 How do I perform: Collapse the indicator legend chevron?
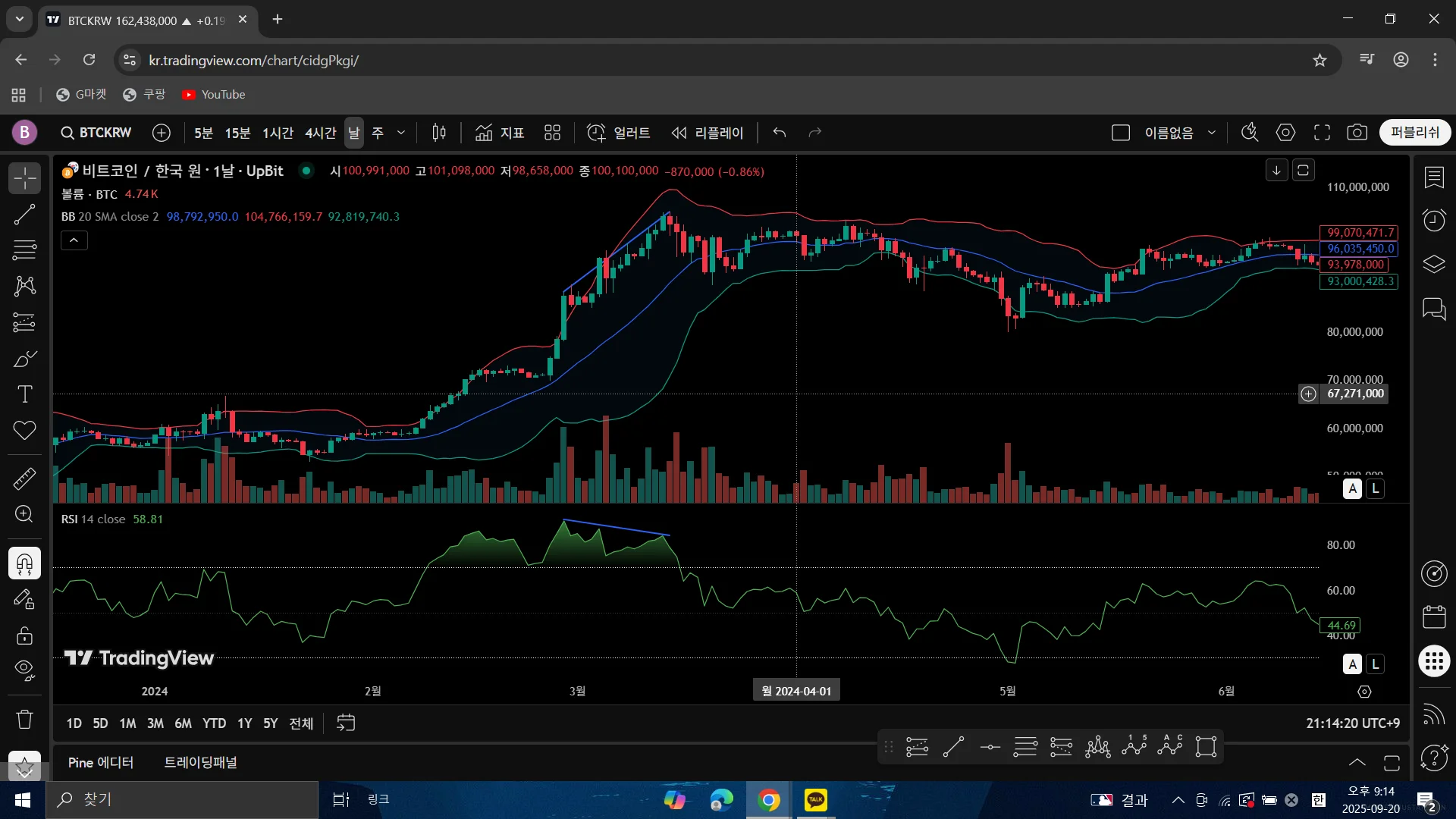point(74,240)
